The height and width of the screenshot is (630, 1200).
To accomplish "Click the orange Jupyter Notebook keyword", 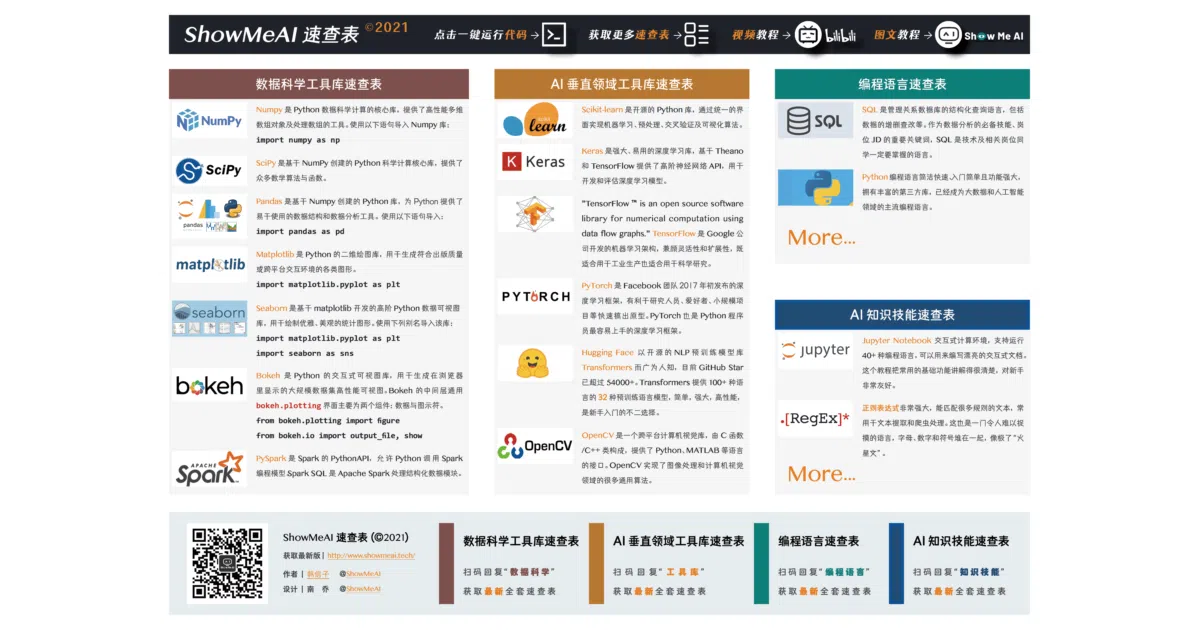I will click(x=897, y=340).
